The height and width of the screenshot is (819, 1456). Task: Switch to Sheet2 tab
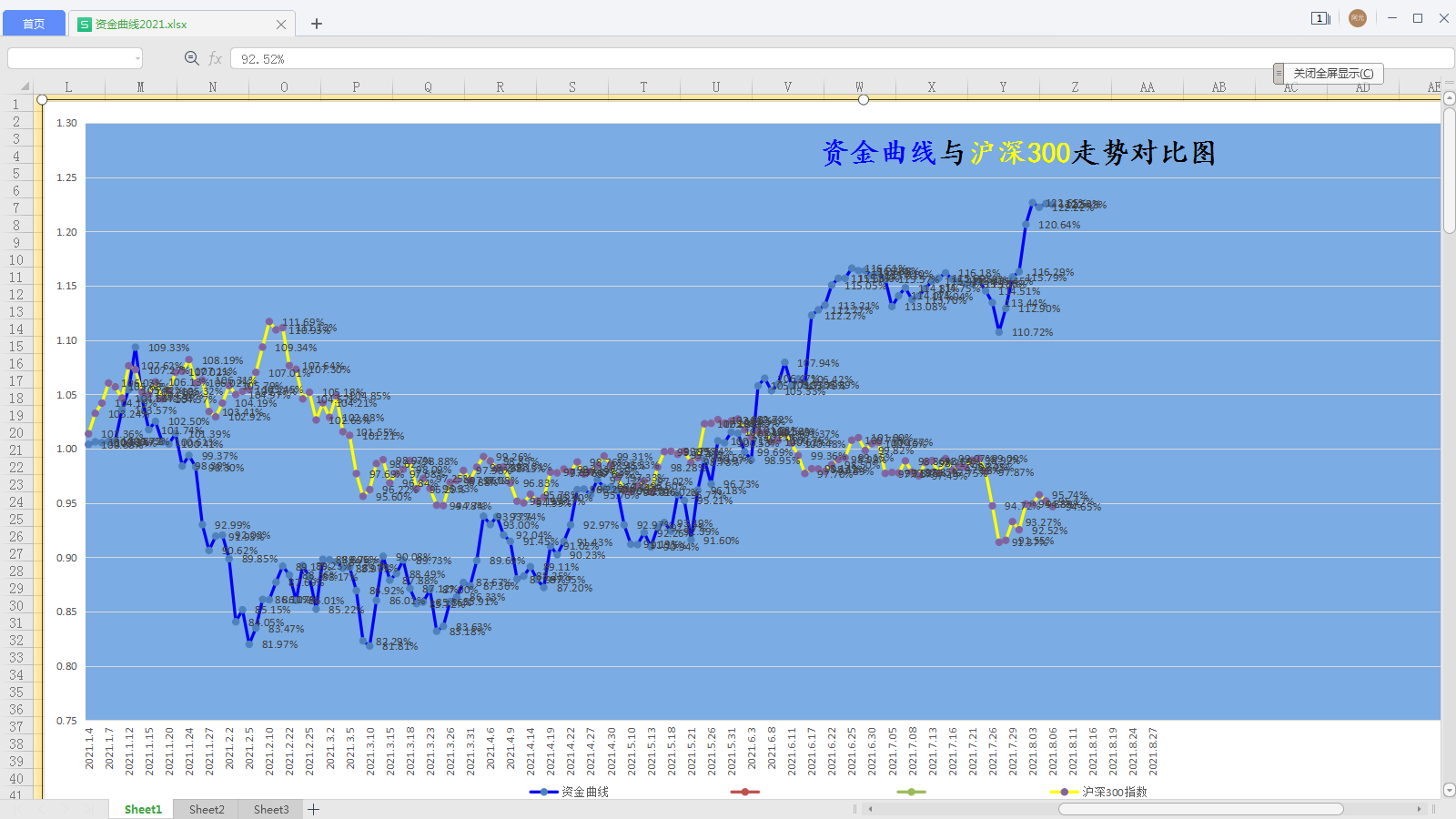point(207,809)
